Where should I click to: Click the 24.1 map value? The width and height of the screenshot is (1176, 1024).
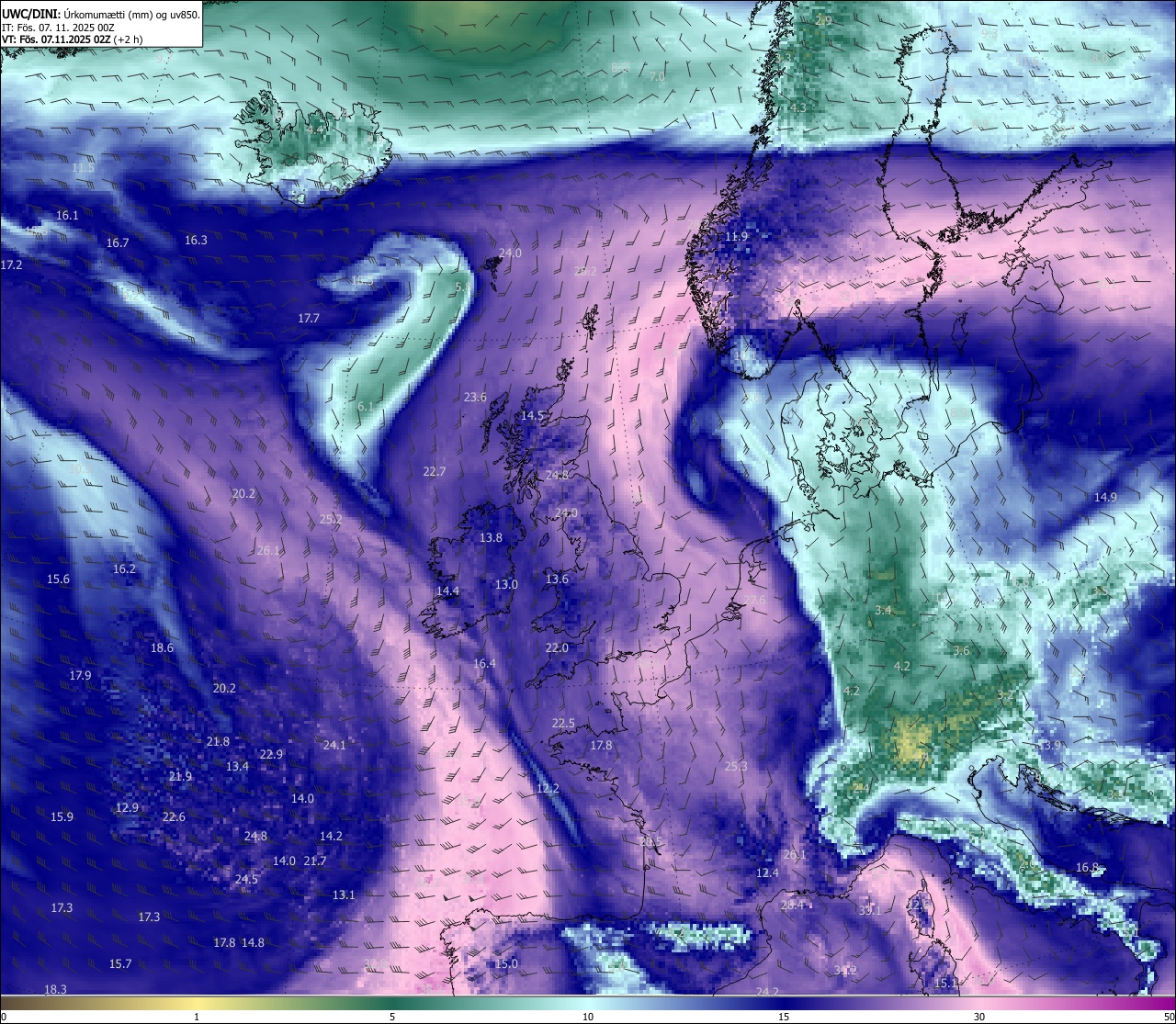[334, 746]
